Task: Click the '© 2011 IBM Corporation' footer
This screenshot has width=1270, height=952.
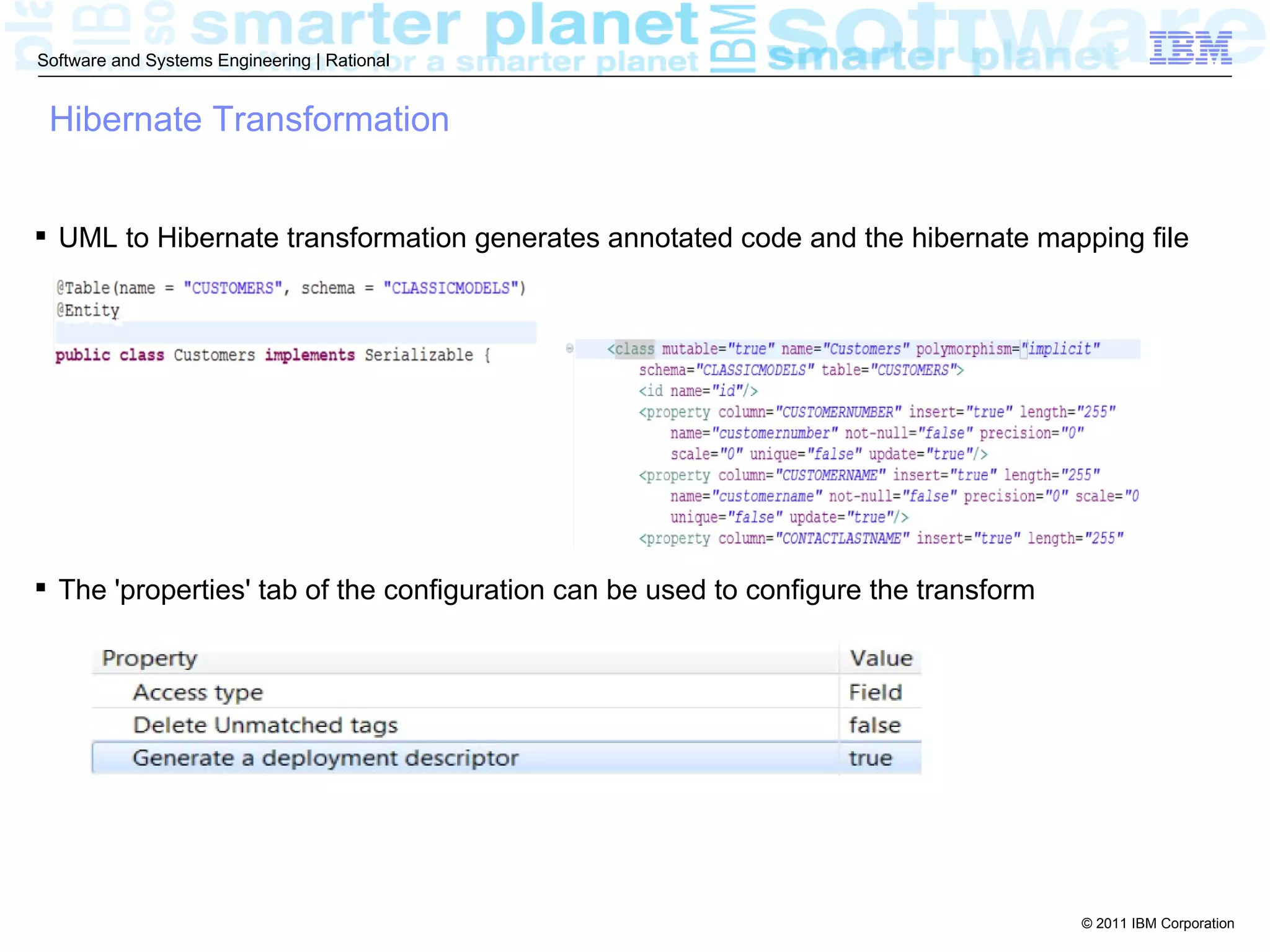Action: coord(1157,923)
